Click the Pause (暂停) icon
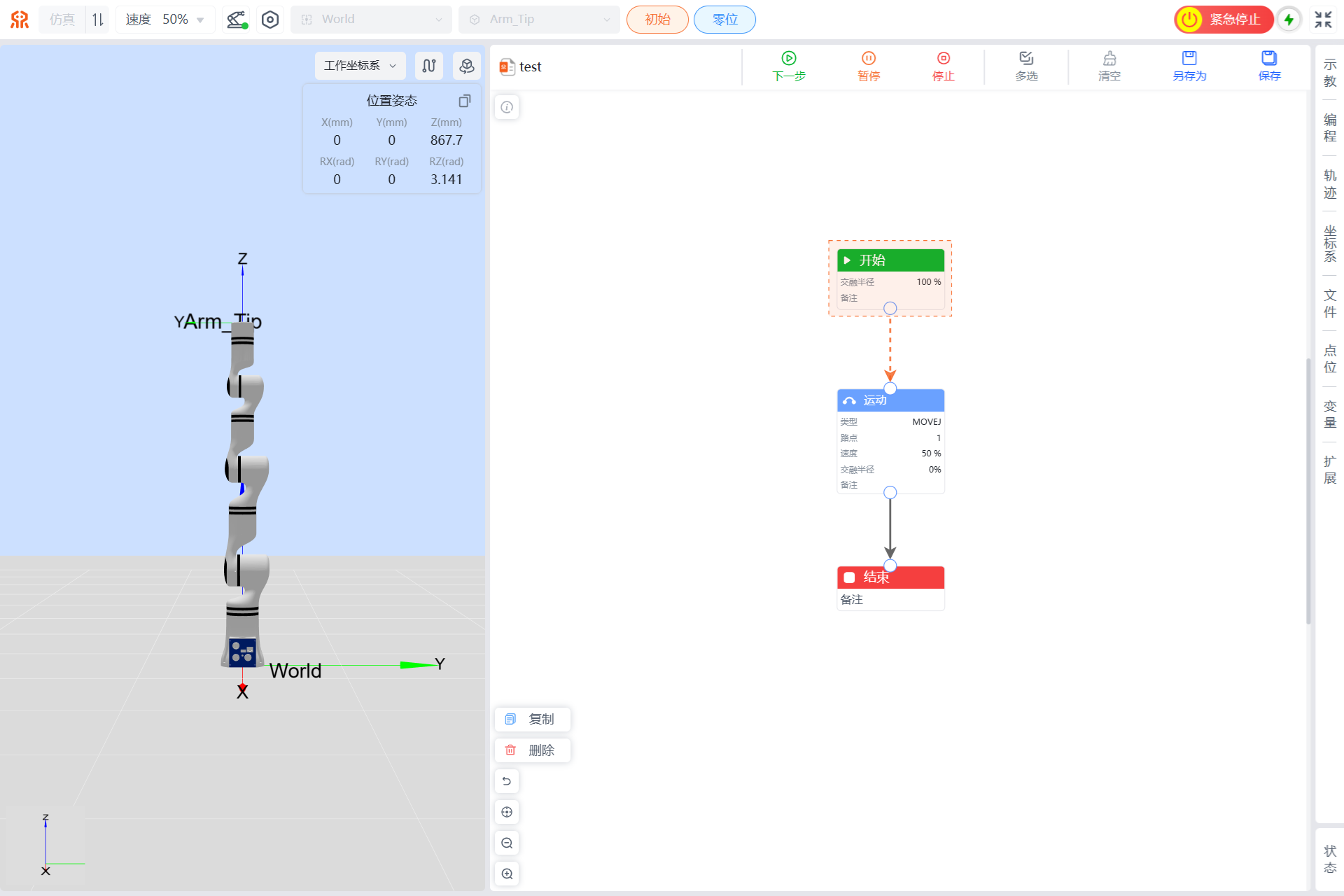The image size is (1344, 896). tap(868, 58)
